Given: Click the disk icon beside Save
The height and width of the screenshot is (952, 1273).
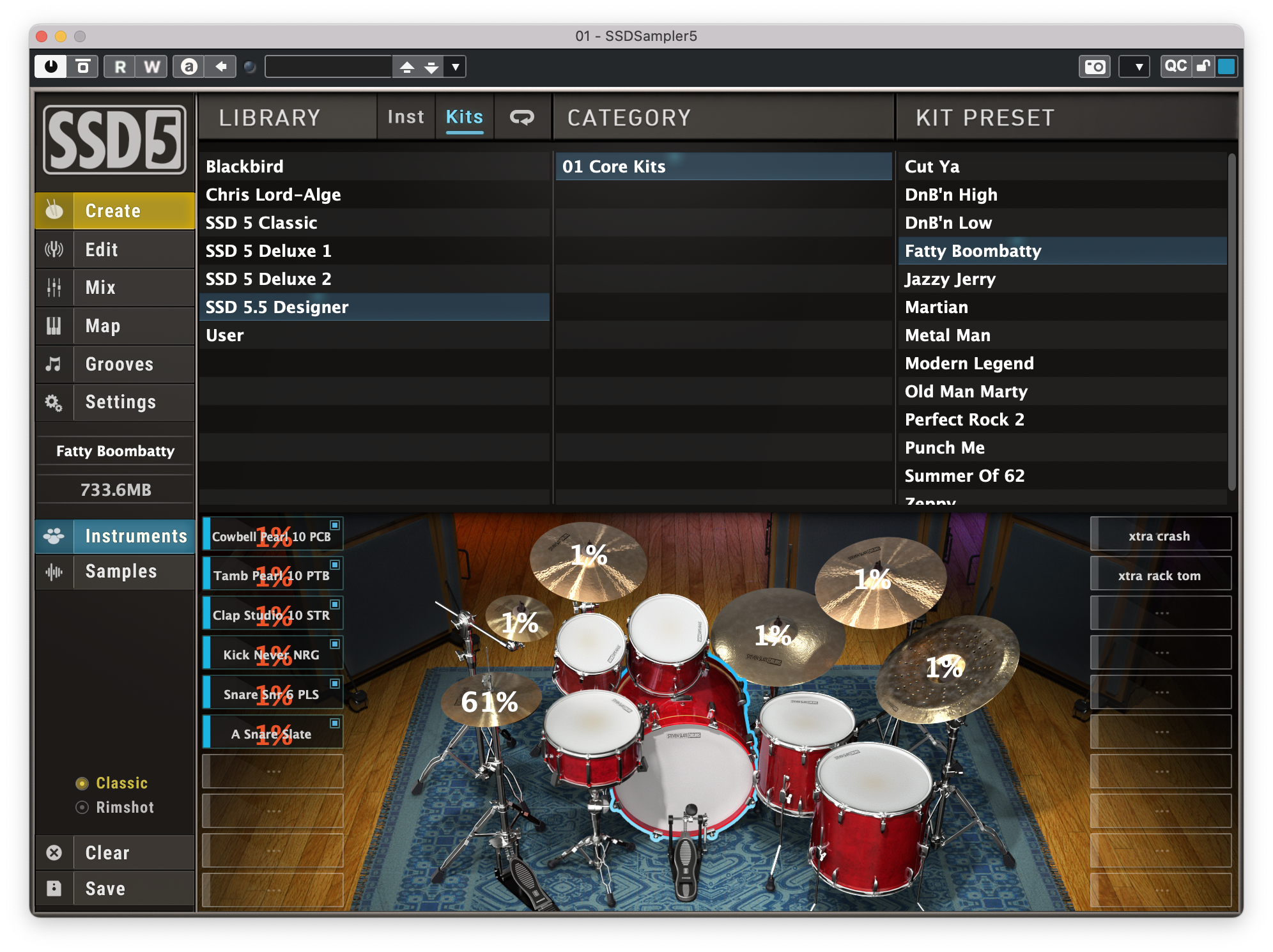Looking at the screenshot, I should pos(54,888).
